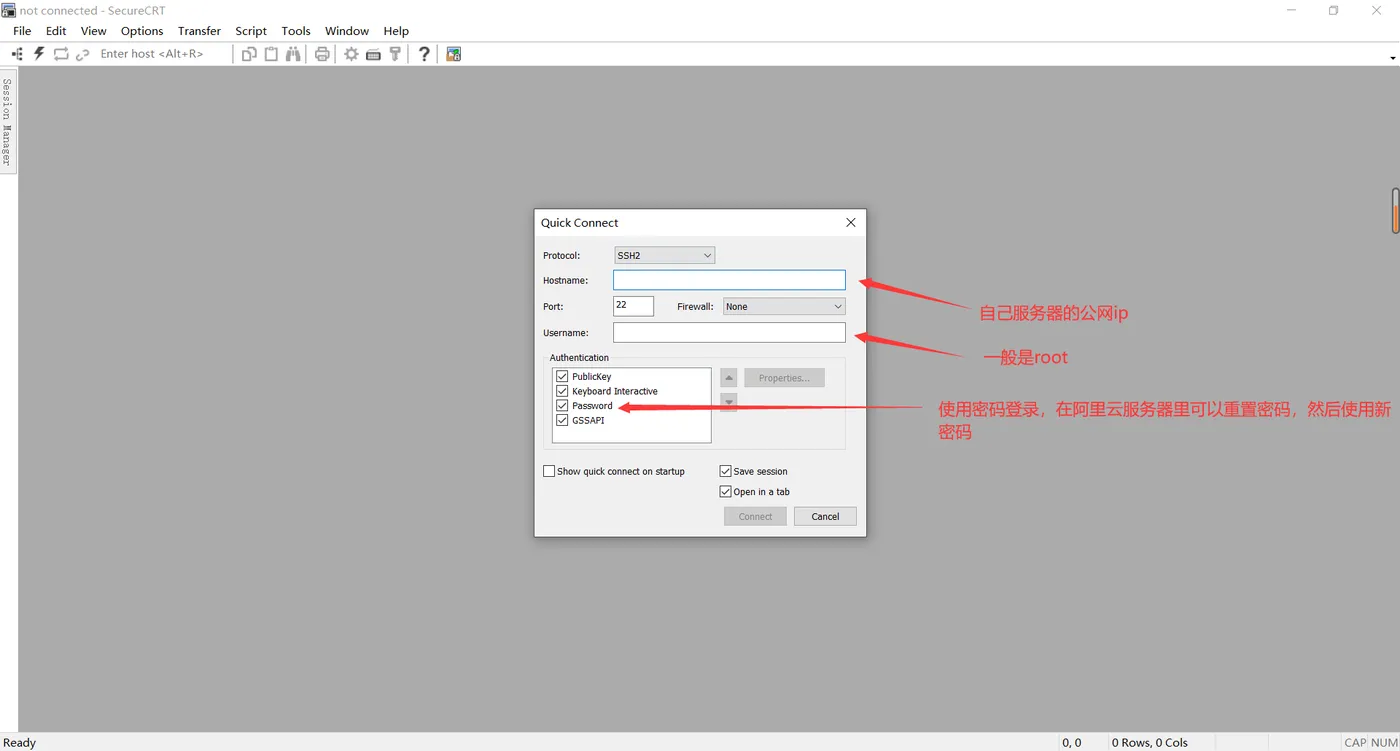The width and height of the screenshot is (1400, 751).
Task: Click the Enter host address box
Action: tap(163, 54)
